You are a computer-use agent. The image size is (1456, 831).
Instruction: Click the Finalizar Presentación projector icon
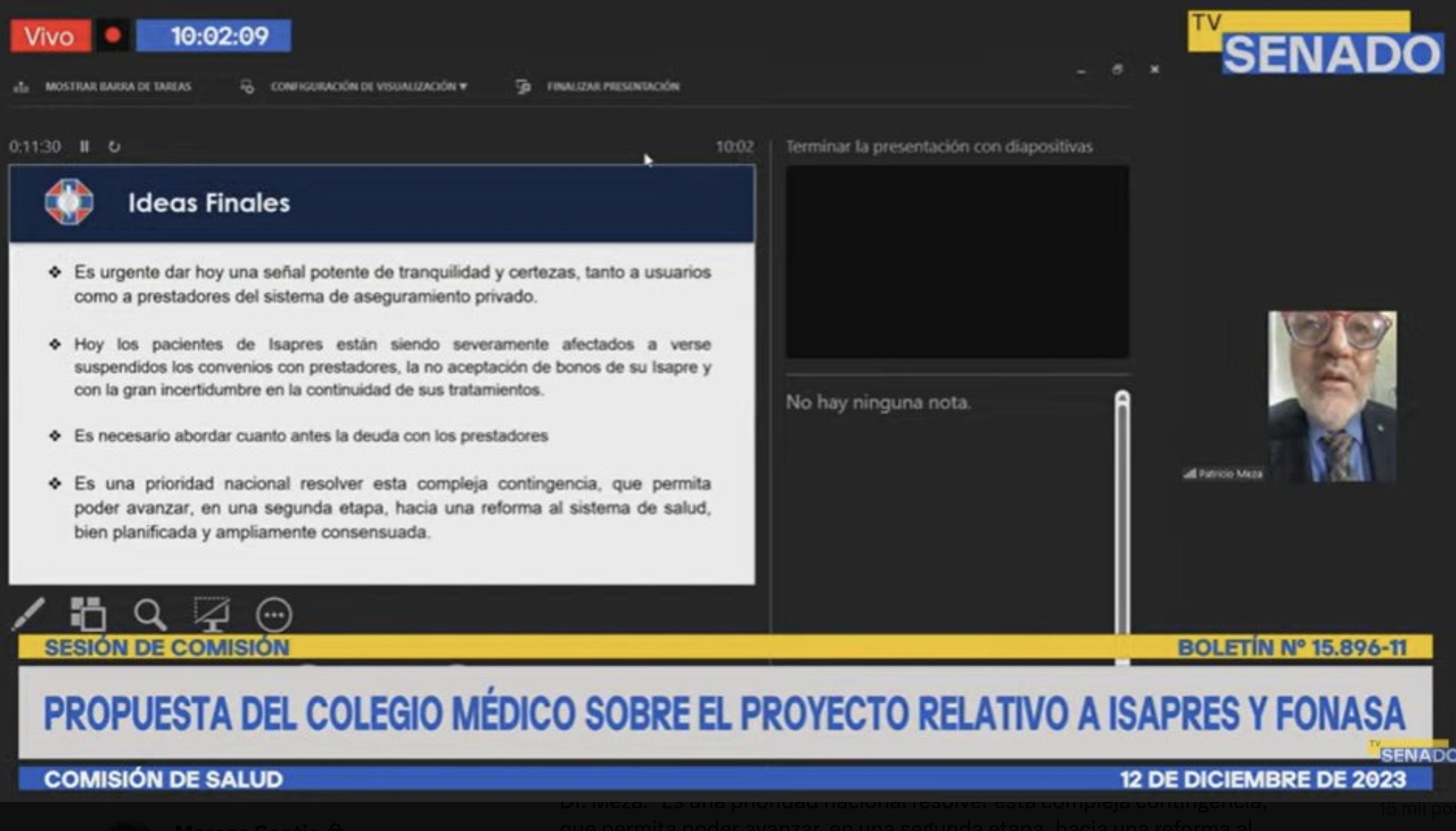[x=524, y=86]
